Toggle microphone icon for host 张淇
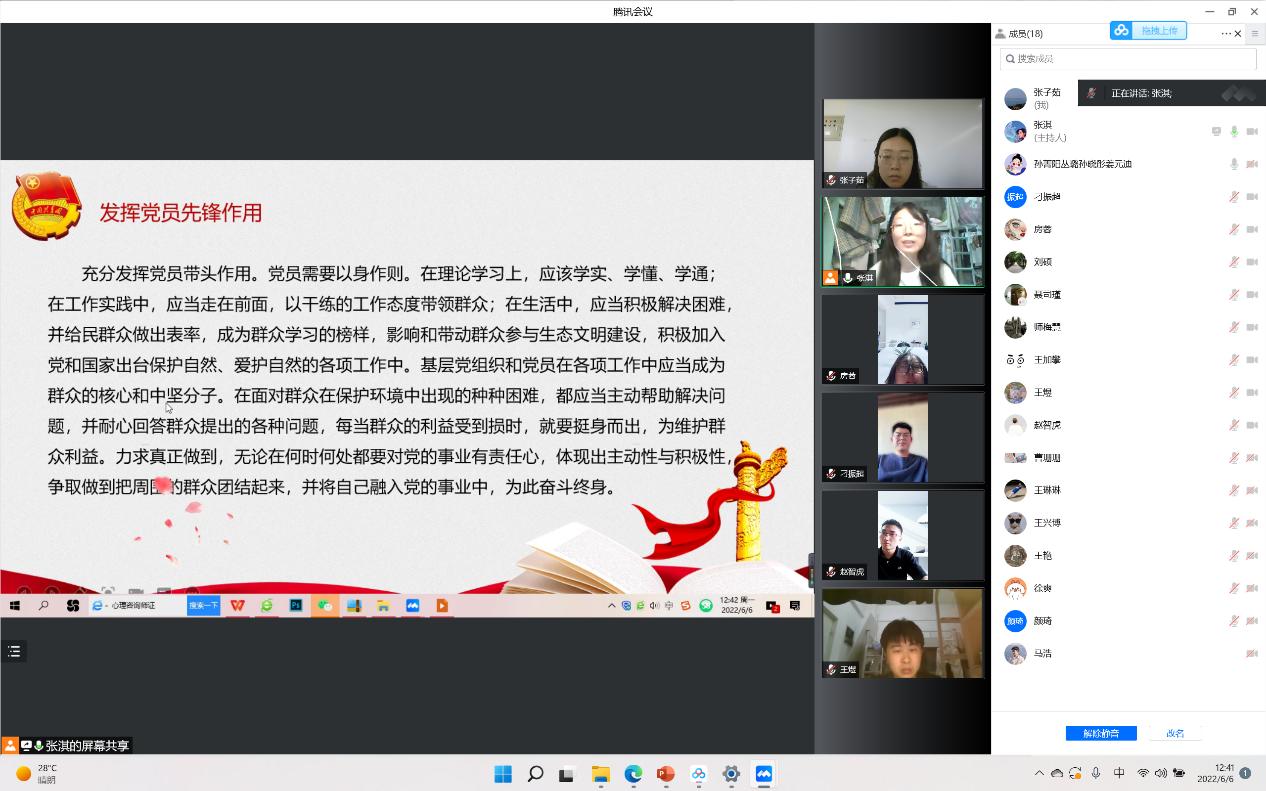The width and height of the screenshot is (1266, 791). (1234, 131)
